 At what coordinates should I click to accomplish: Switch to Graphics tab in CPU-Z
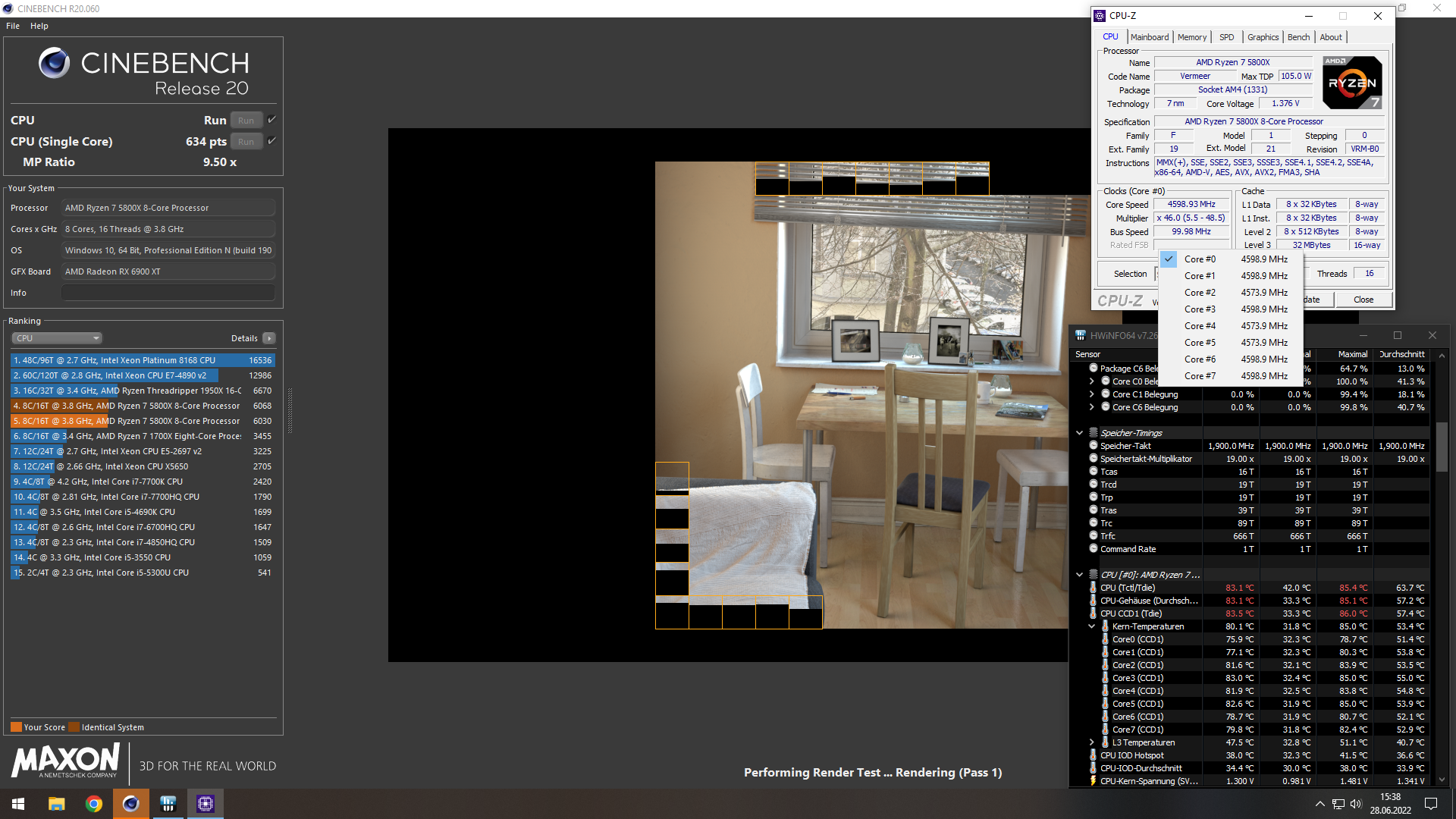[x=1263, y=37]
